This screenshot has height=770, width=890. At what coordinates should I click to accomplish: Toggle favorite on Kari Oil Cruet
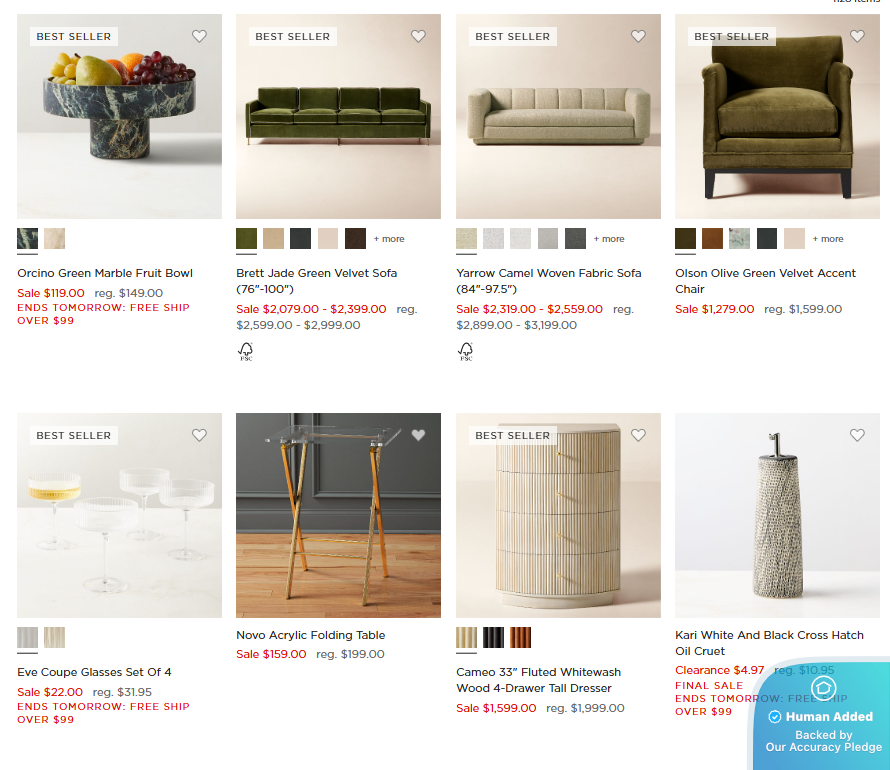(x=857, y=435)
